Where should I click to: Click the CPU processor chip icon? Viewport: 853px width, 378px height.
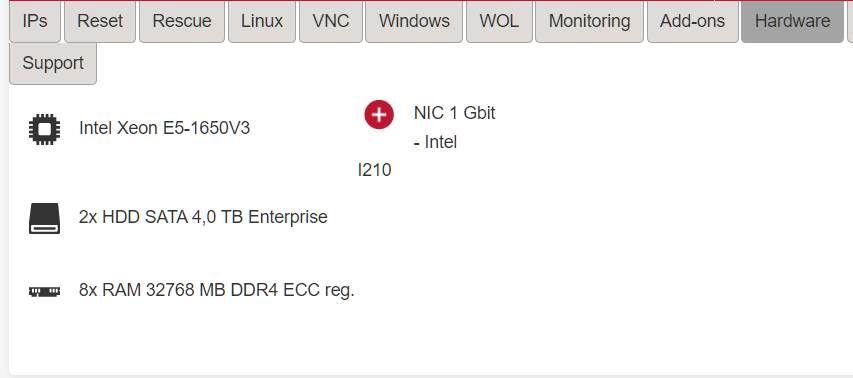pyautogui.click(x=45, y=129)
